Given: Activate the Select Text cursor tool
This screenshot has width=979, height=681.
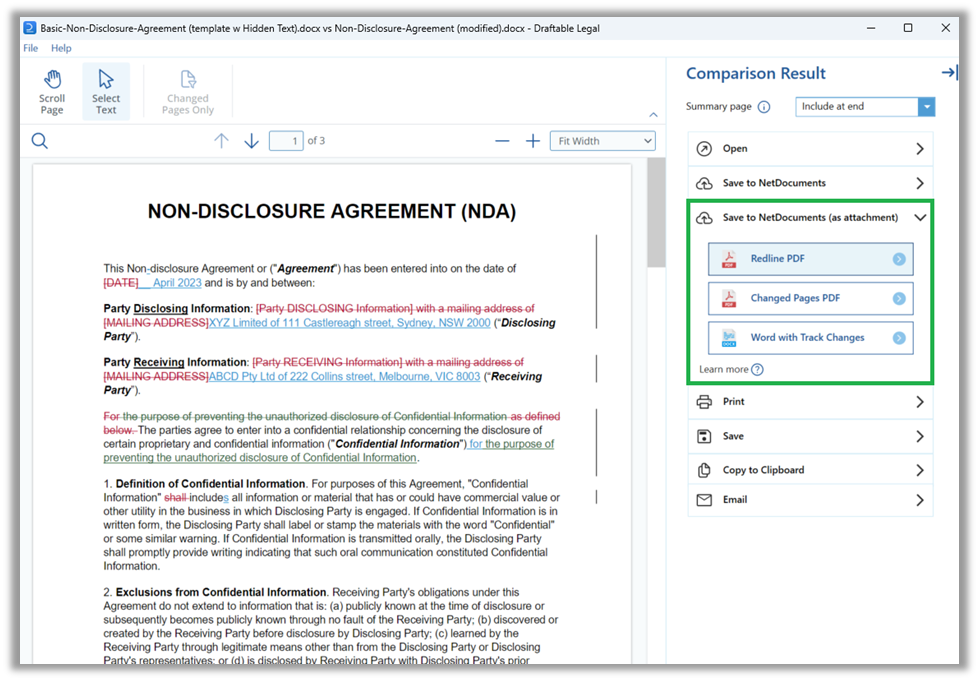Looking at the screenshot, I should pos(106,92).
